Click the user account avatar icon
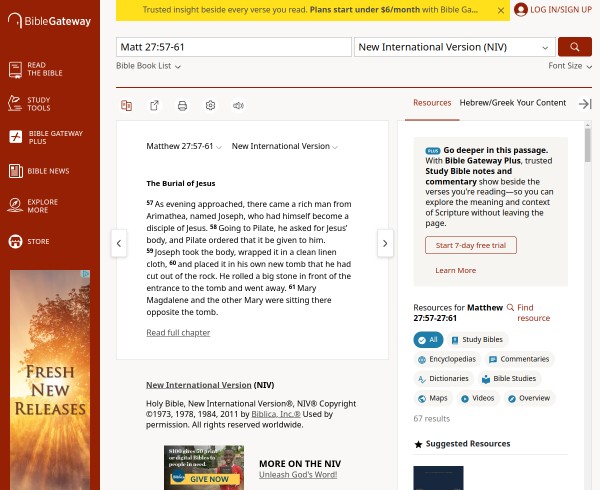This screenshot has height=490, width=600. click(520, 10)
